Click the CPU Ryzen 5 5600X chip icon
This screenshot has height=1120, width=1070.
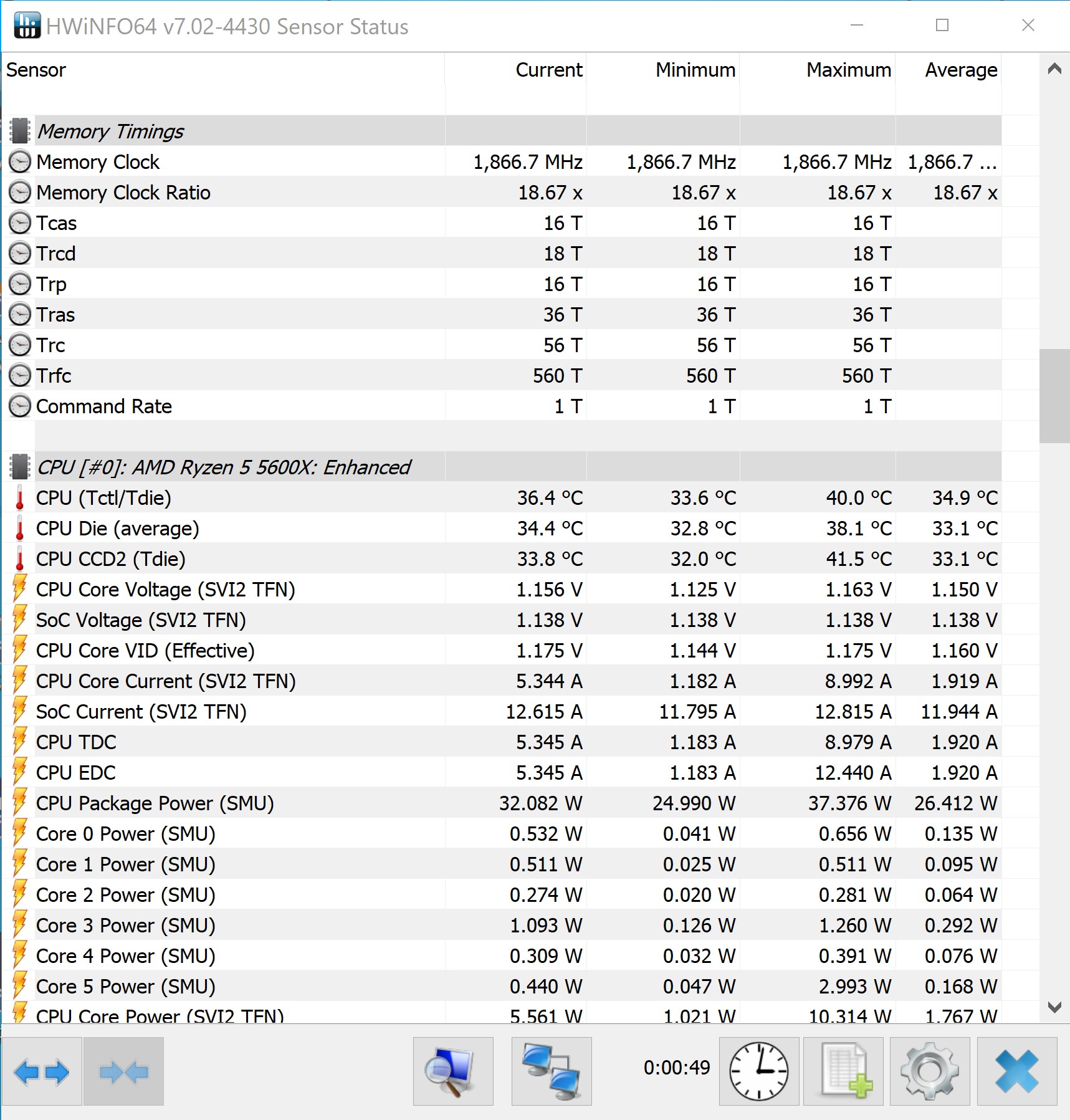point(20,467)
